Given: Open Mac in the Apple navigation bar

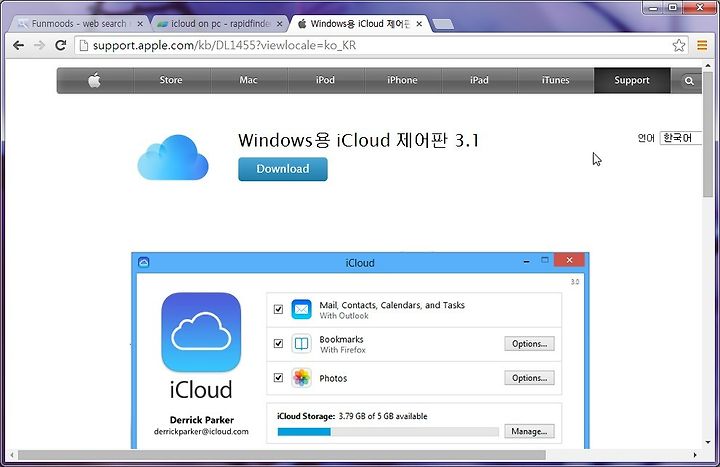Looking at the screenshot, I should pyautogui.click(x=248, y=80).
